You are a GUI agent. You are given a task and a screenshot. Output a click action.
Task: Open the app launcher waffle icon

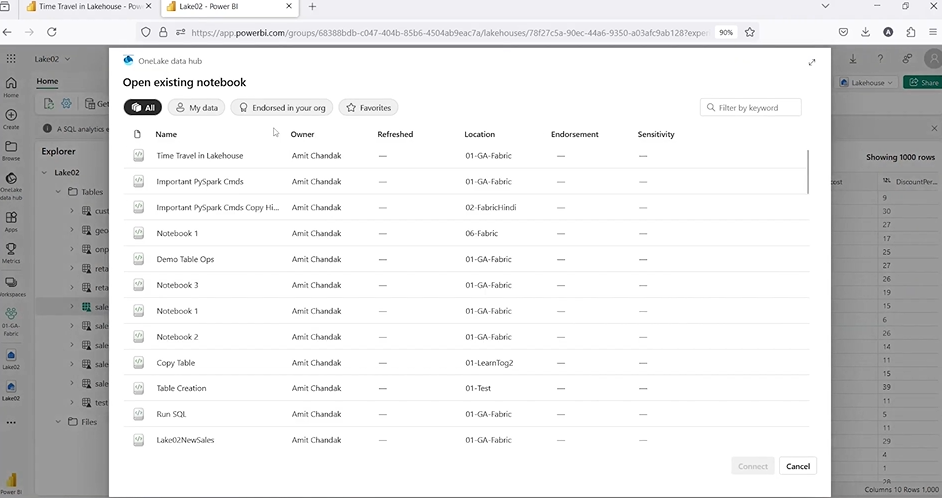click(11, 58)
